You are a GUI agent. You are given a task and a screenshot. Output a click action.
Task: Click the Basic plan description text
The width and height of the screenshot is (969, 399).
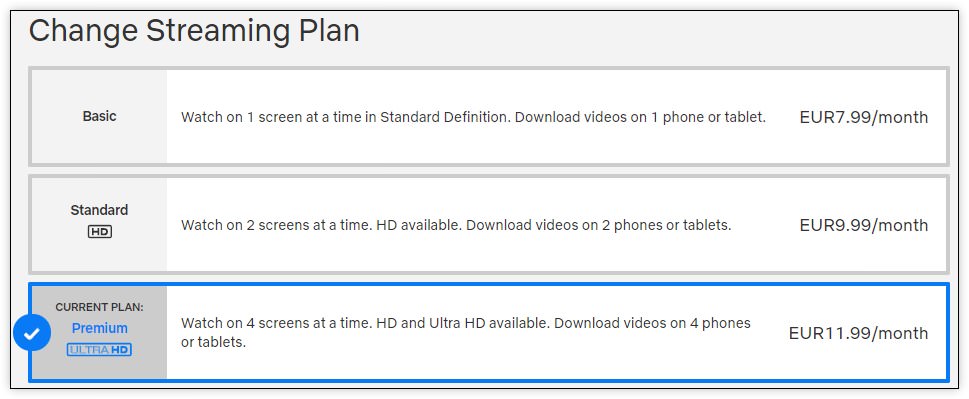473,117
